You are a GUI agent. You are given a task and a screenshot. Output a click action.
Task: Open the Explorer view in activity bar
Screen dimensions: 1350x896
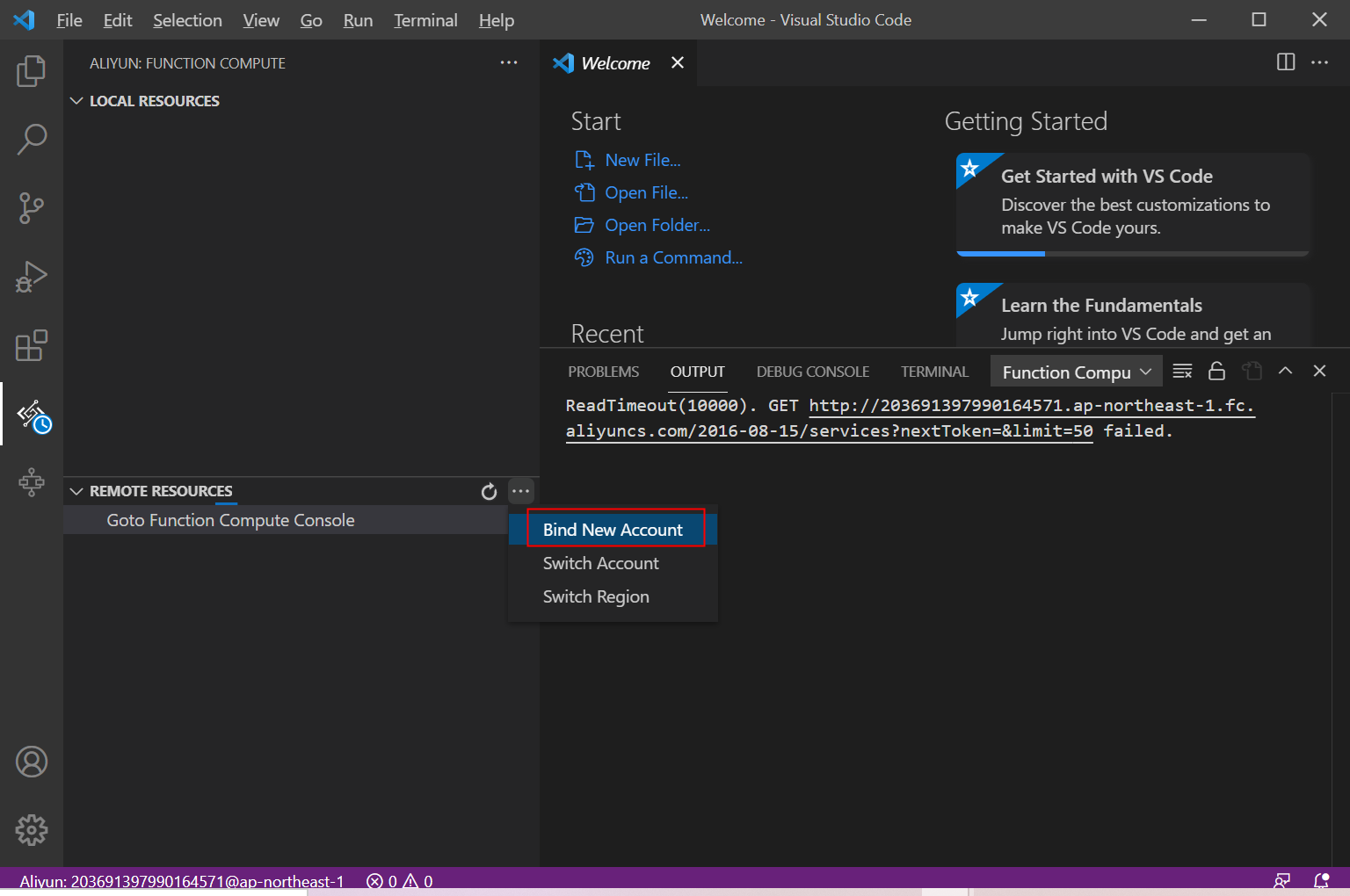click(32, 70)
